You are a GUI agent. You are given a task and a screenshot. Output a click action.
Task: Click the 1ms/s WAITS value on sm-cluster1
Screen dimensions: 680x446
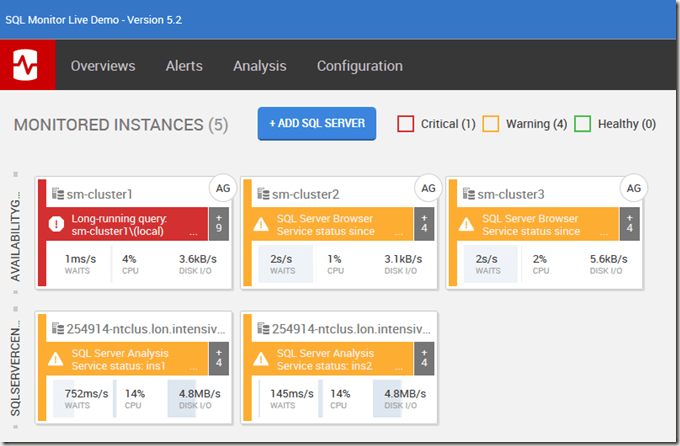click(80, 259)
